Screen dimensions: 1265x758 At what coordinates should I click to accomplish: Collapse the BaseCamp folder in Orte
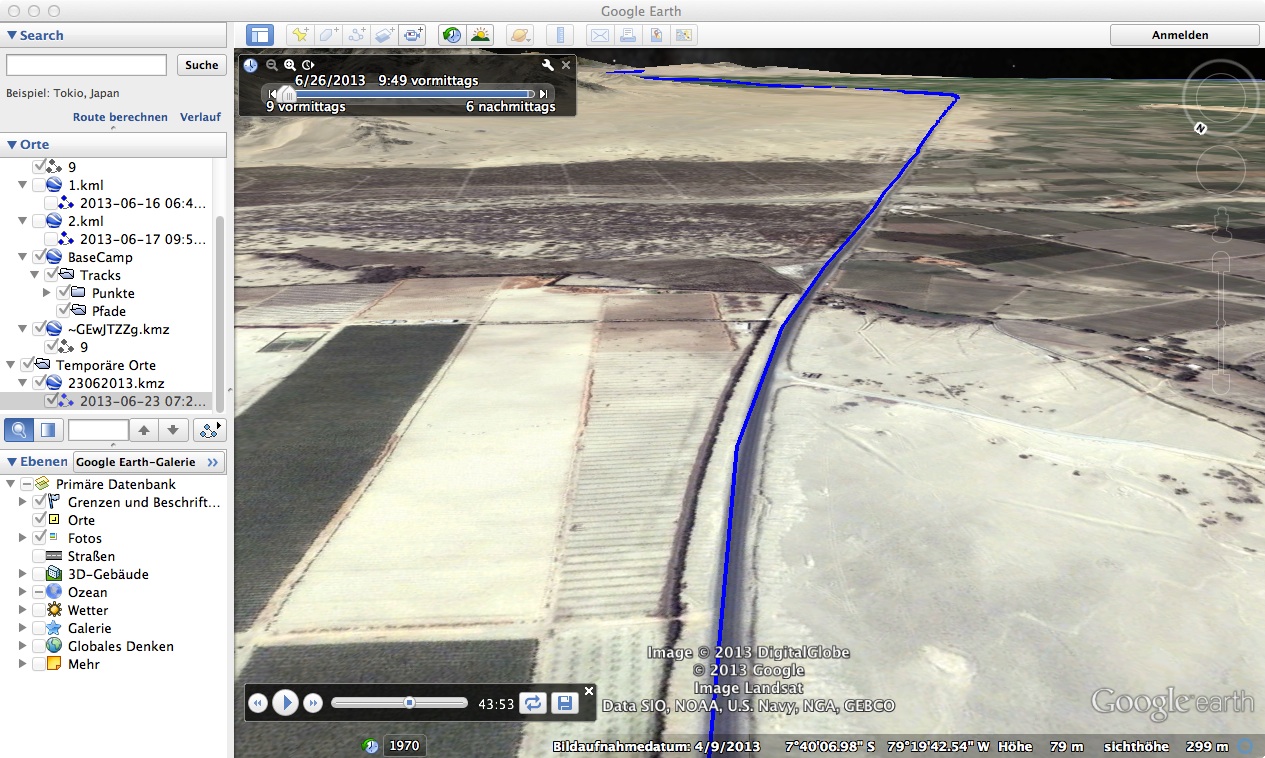pyautogui.click(x=23, y=257)
